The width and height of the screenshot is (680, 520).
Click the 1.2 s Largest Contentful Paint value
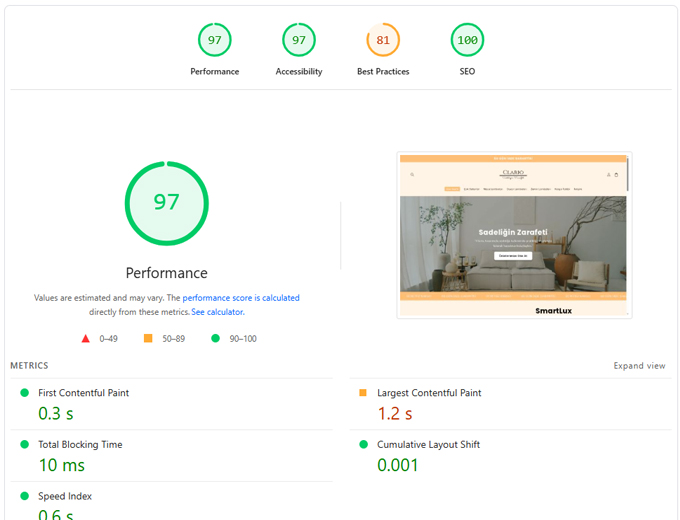pos(395,413)
